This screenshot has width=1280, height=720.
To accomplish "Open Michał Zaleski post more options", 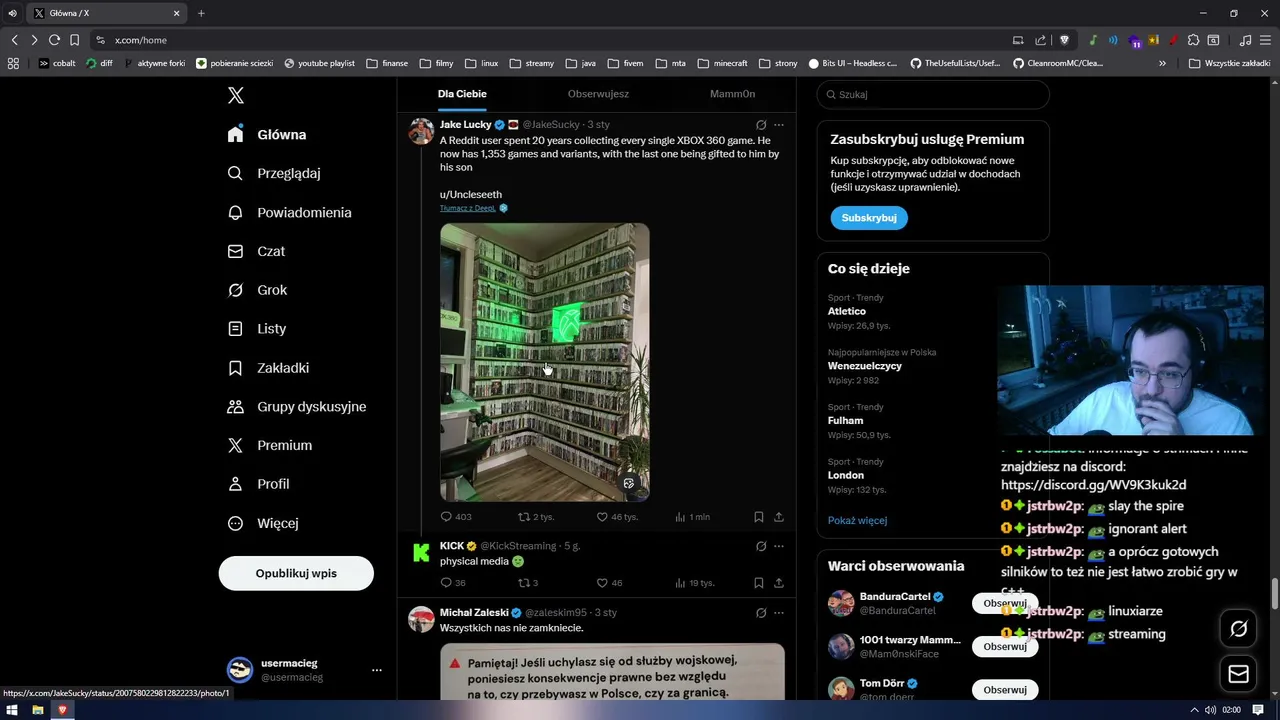I will (778, 612).
